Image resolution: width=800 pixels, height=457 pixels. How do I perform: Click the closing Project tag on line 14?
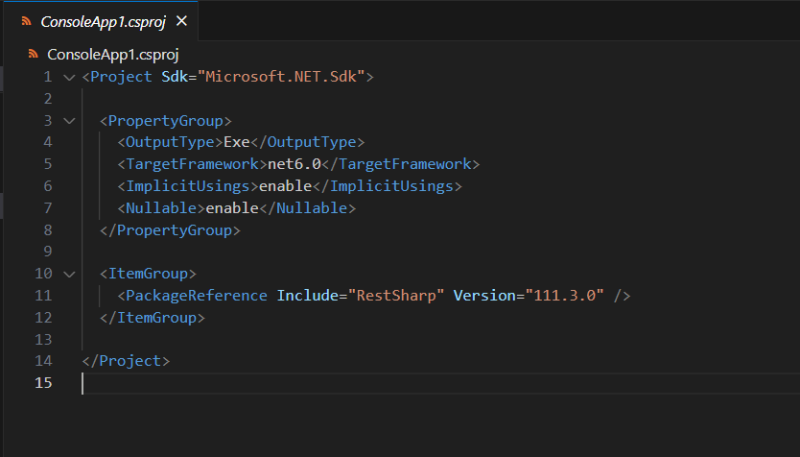click(x=126, y=361)
